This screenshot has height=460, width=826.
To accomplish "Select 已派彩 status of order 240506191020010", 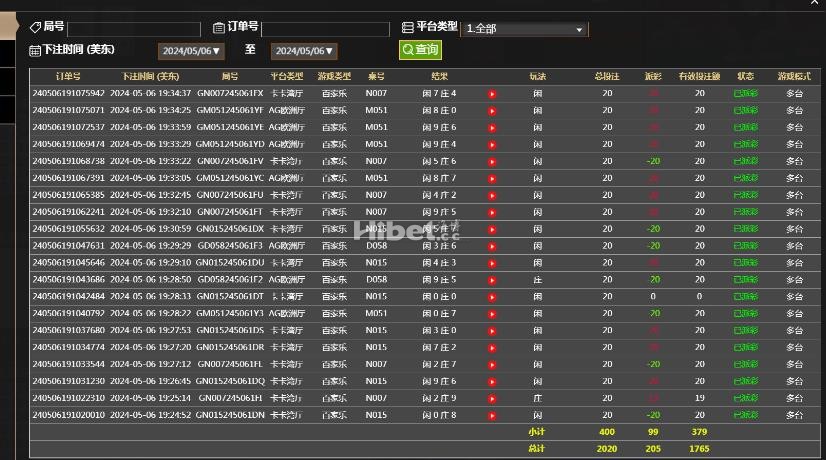I will click(745, 415).
